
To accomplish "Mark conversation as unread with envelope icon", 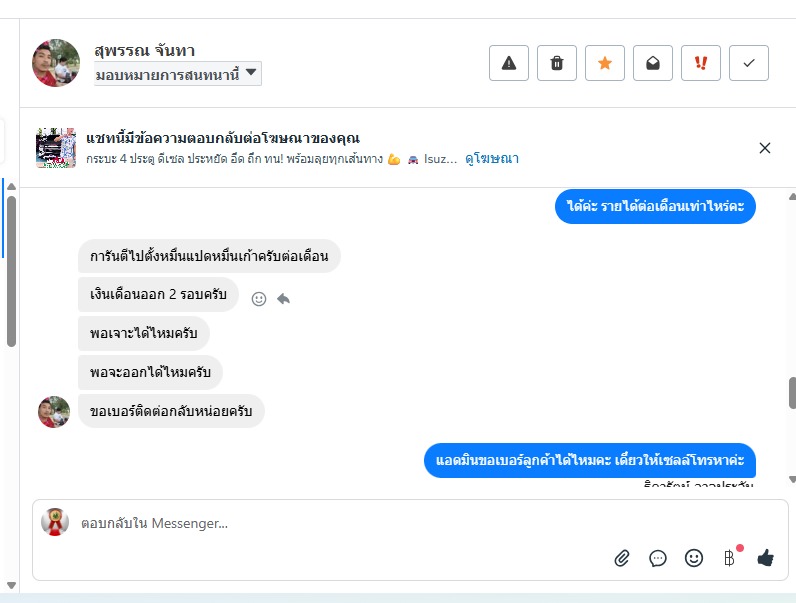I will [653, 63].
